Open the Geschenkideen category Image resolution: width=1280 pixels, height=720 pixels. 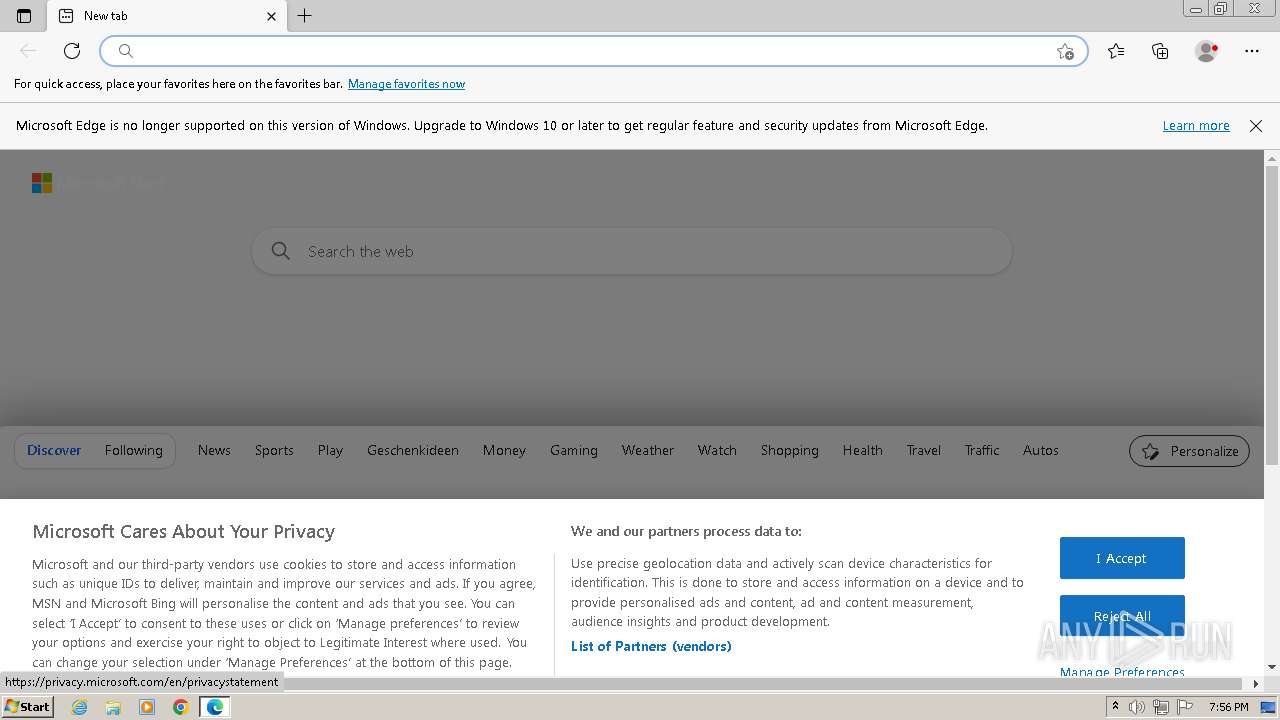click(x=413, y=451)
